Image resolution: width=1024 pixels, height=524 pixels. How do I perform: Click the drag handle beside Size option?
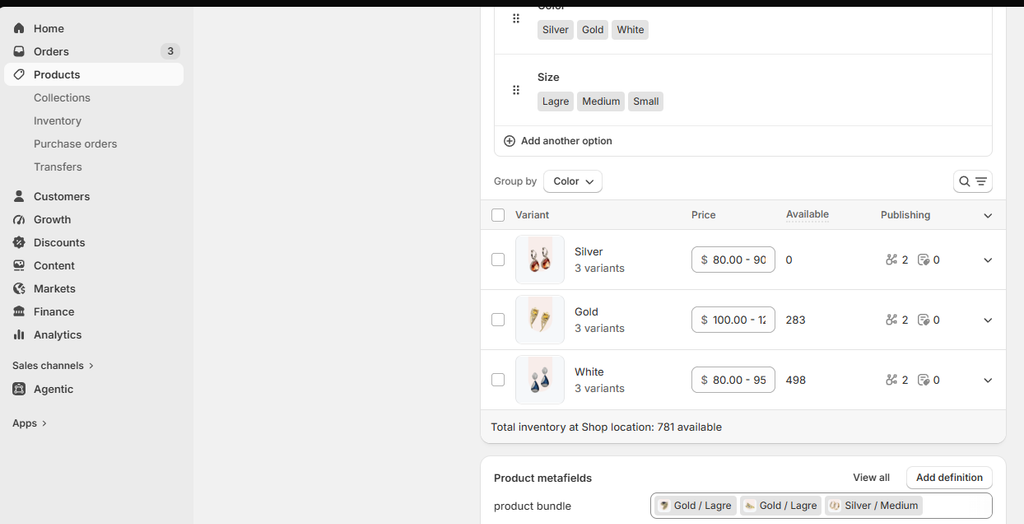point(516,90)
